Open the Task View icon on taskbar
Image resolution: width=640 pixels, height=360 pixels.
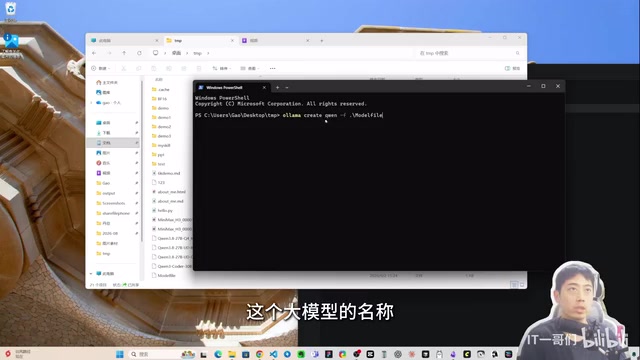pos(204,354)
